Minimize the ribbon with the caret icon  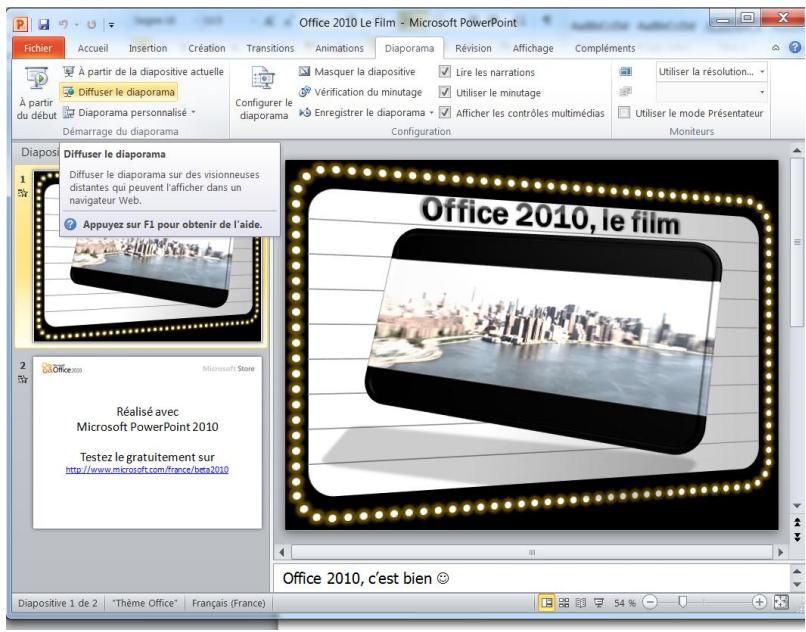click(776, 48)
